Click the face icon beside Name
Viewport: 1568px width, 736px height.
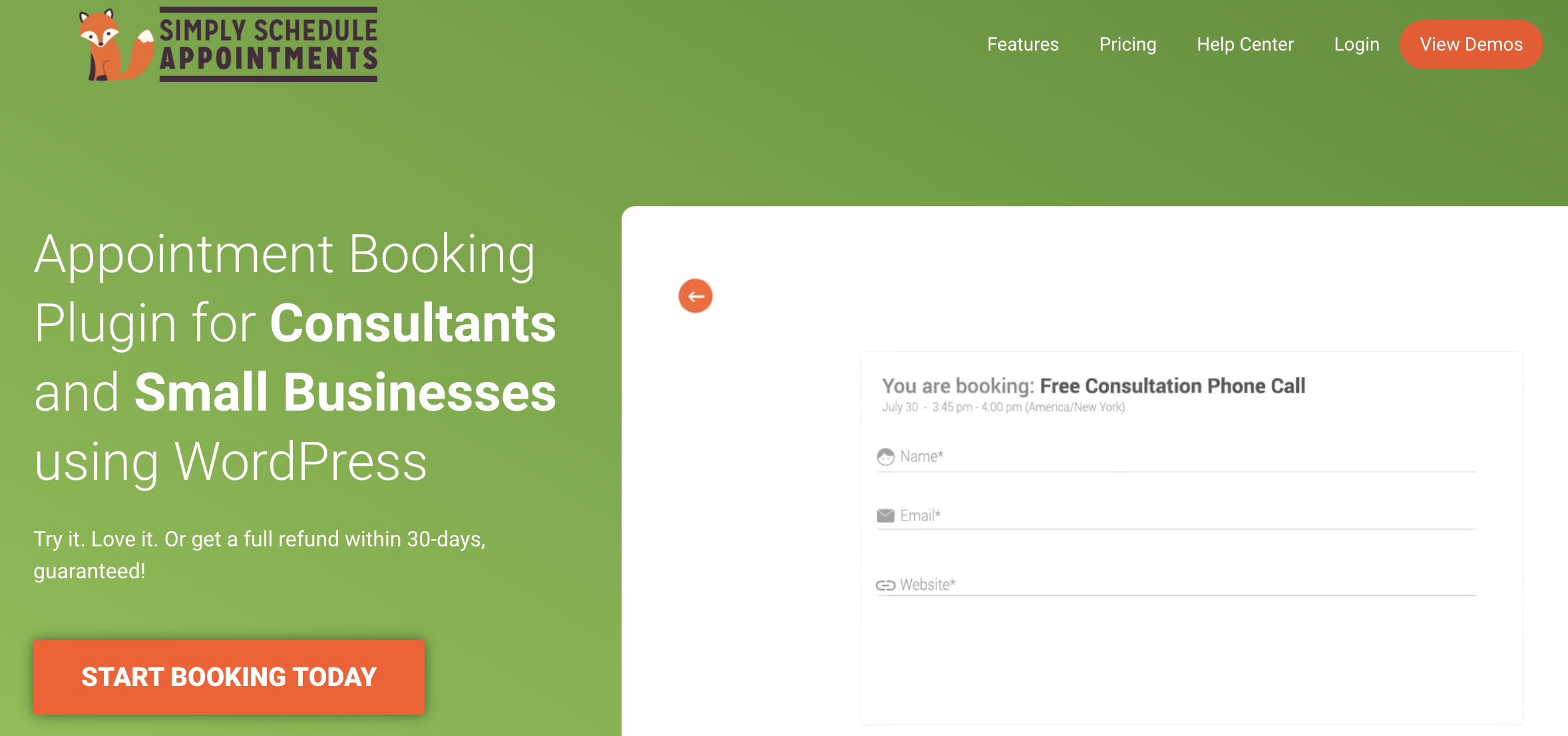pos(885,457)
